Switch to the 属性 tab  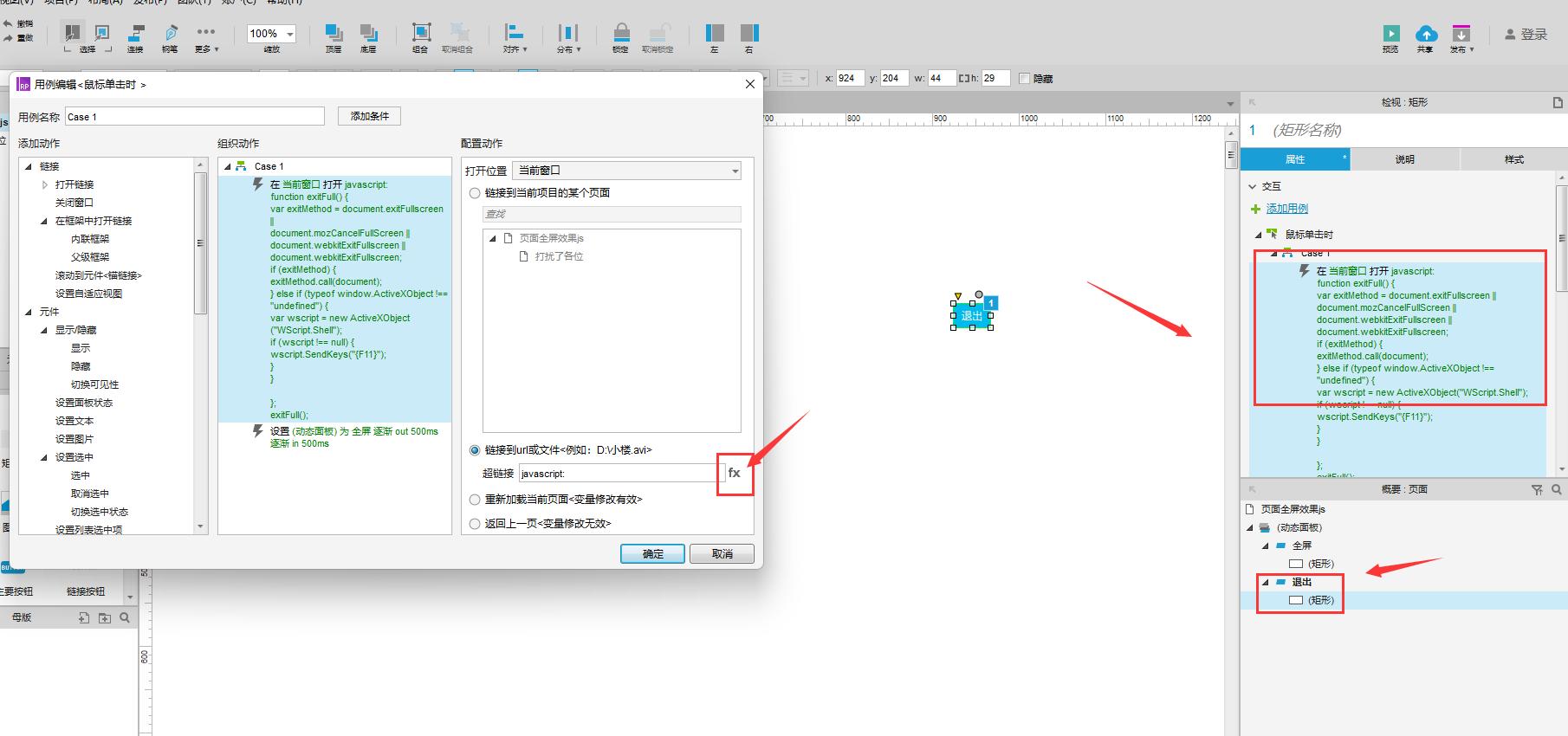click(1295, 159)
